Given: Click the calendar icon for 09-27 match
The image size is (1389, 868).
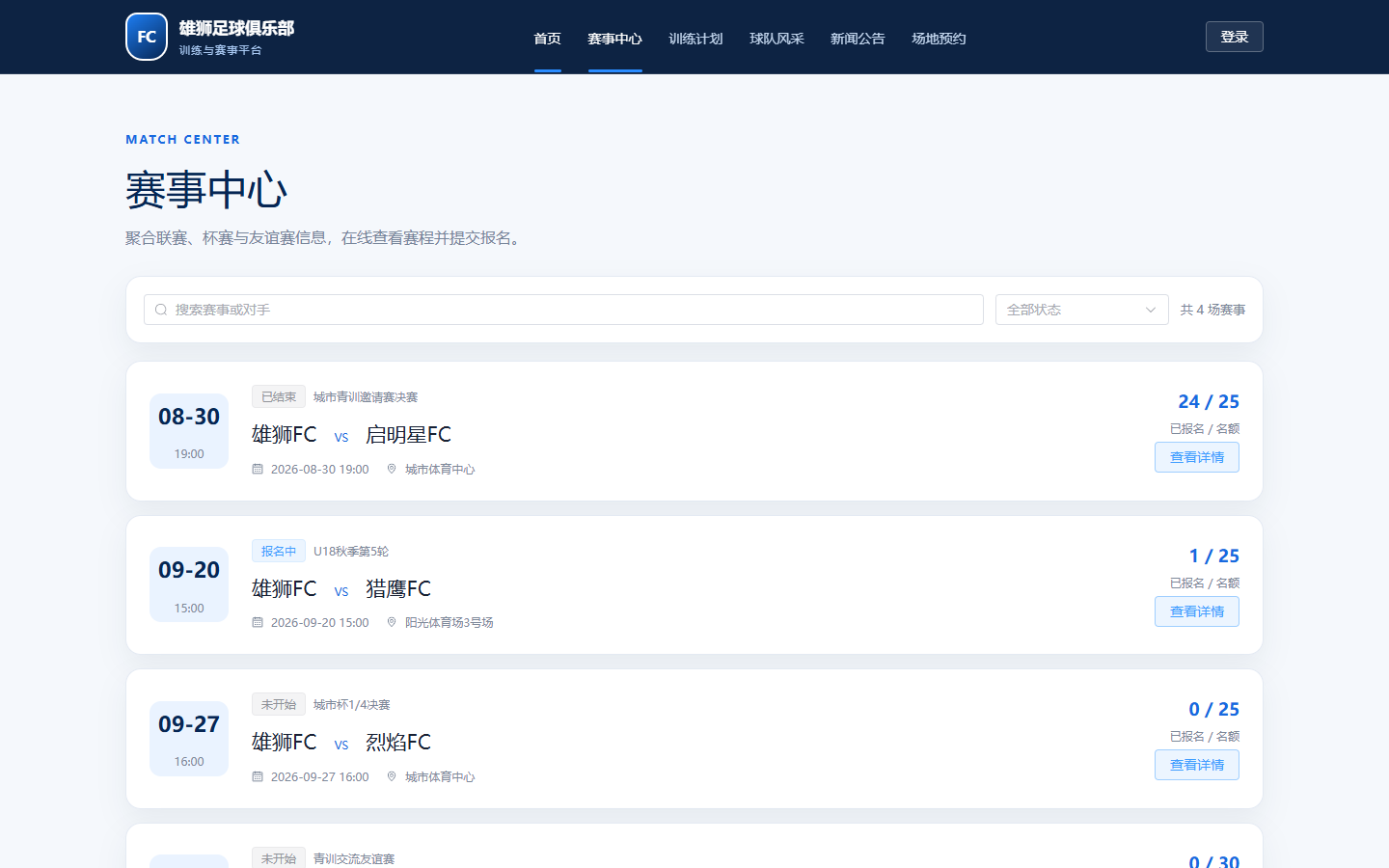Looking at the screenshot, I should point(258,776).
